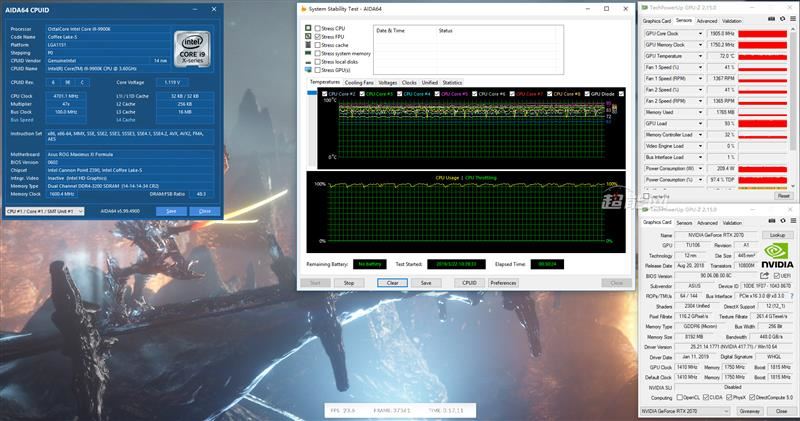The width and height of the screenshot is (800, 421).
Task: Open Preferences in Stability Test
Action: coord(503,283)
